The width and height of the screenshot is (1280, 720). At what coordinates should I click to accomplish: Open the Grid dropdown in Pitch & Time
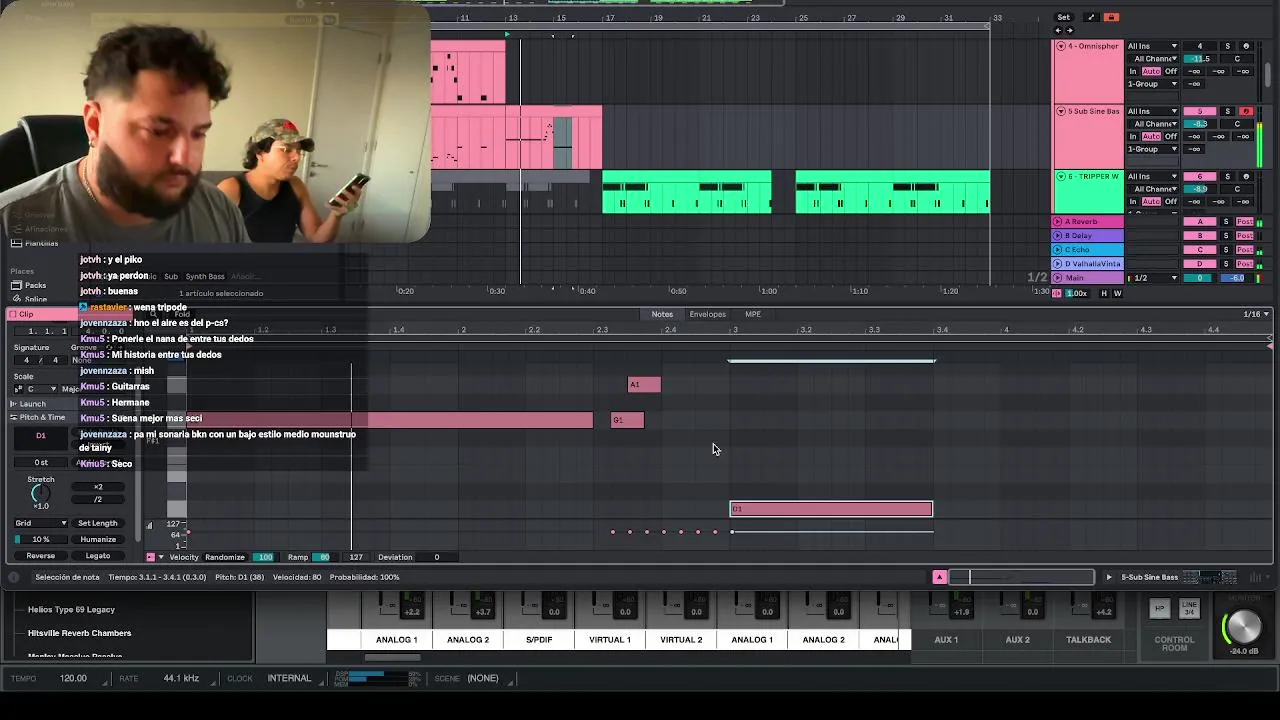click(41, 523)
